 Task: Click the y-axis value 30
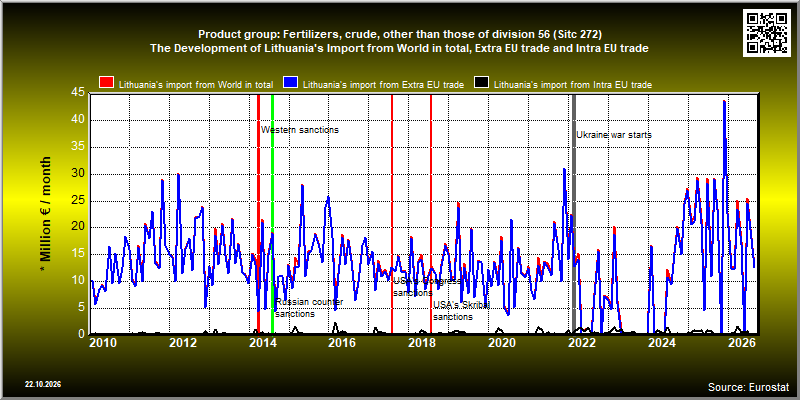tap(78, 173)
